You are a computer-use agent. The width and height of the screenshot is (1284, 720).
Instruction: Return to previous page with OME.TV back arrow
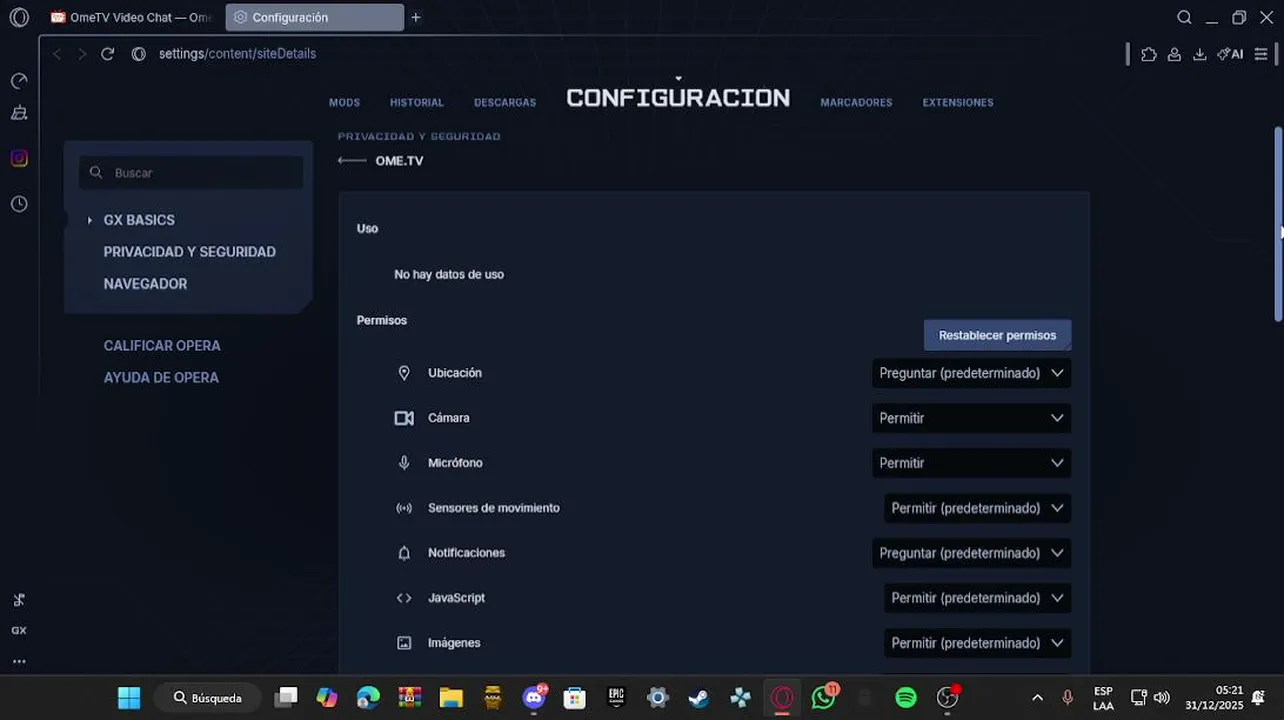352,160
